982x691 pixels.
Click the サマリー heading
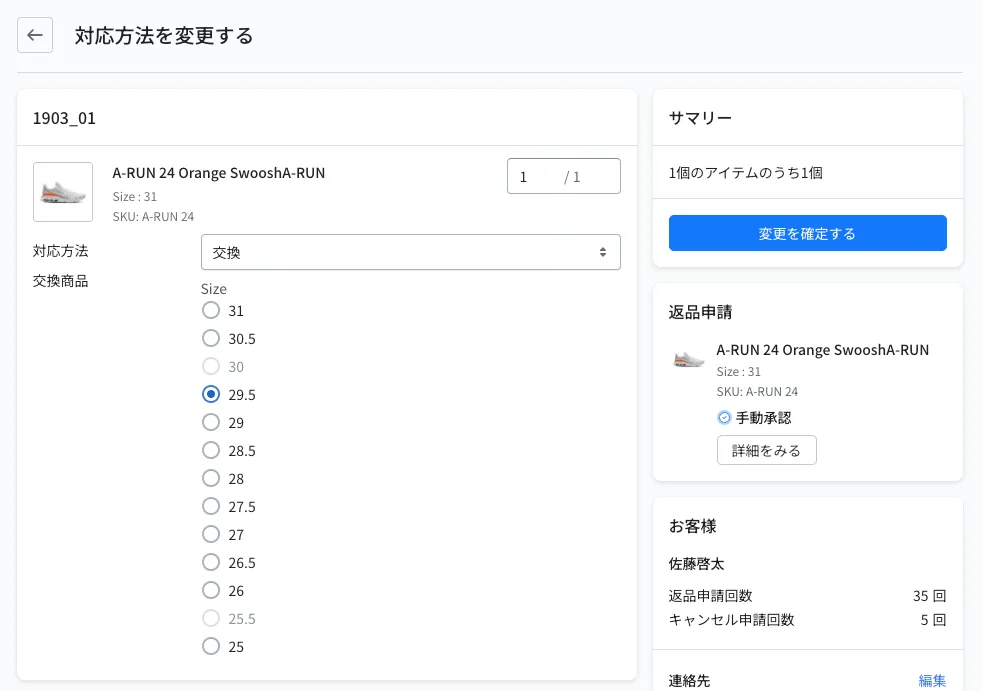(700, 118)
